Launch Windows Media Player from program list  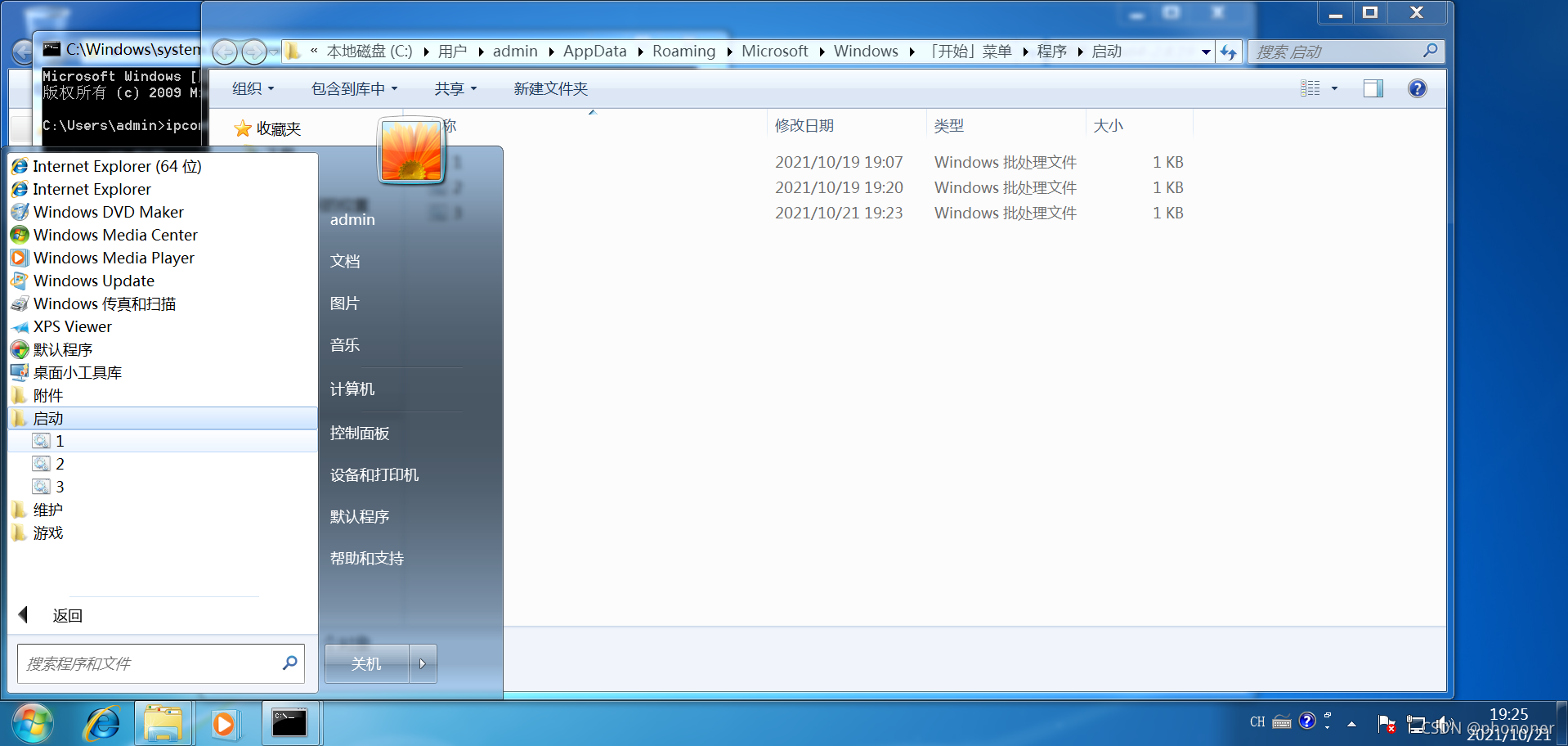[x=103, y=258]
